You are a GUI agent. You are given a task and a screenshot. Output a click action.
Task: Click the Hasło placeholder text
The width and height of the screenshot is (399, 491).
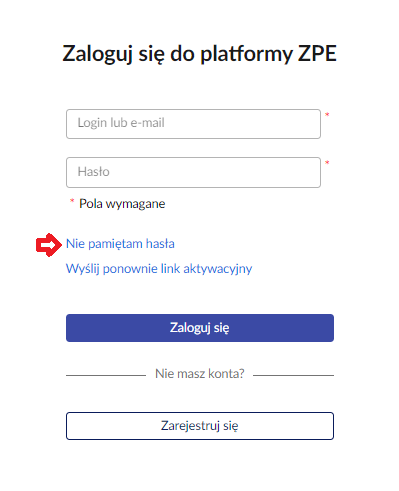(x=94, y=172)
